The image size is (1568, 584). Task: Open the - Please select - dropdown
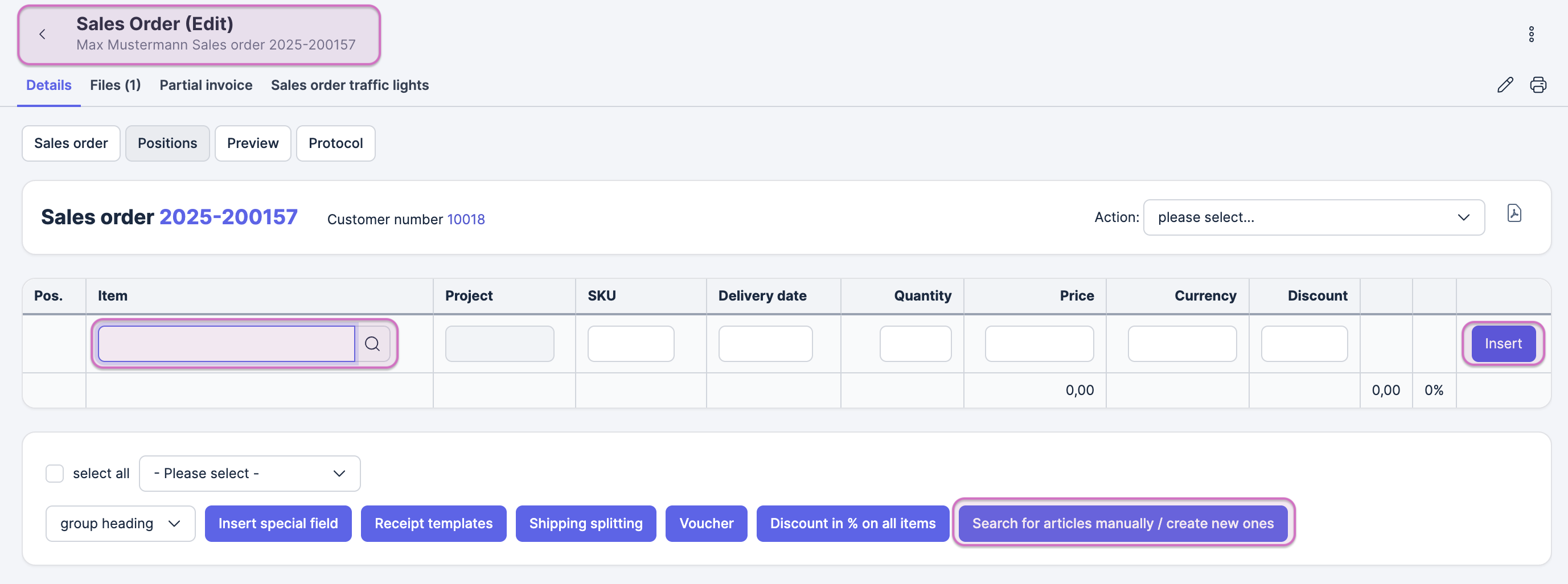pos(249,473)
